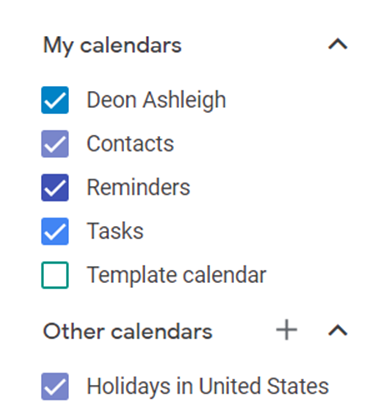Click the Other calendars heading text
This screenshot has width=376, height=409.
[x=128, y=331]
